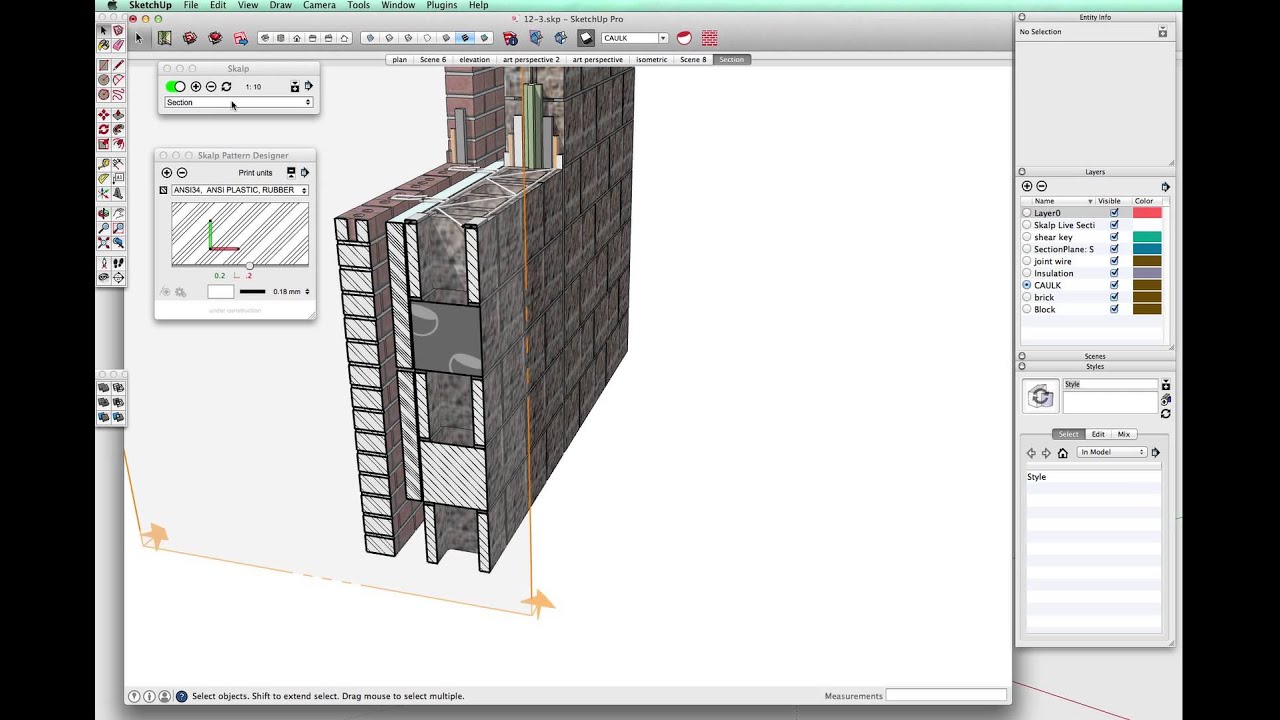Set brick as active layer radio
The image size is (1280, 720).
pyautogui.click(x=1027, y=297)
